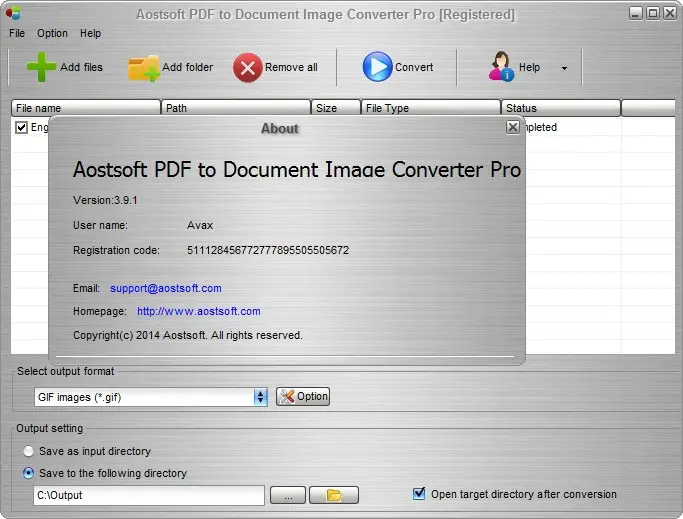Visit the http://www.aostsoft.com homepage link
The height and width of the screenshot is (519, 683).
point(199,312)
